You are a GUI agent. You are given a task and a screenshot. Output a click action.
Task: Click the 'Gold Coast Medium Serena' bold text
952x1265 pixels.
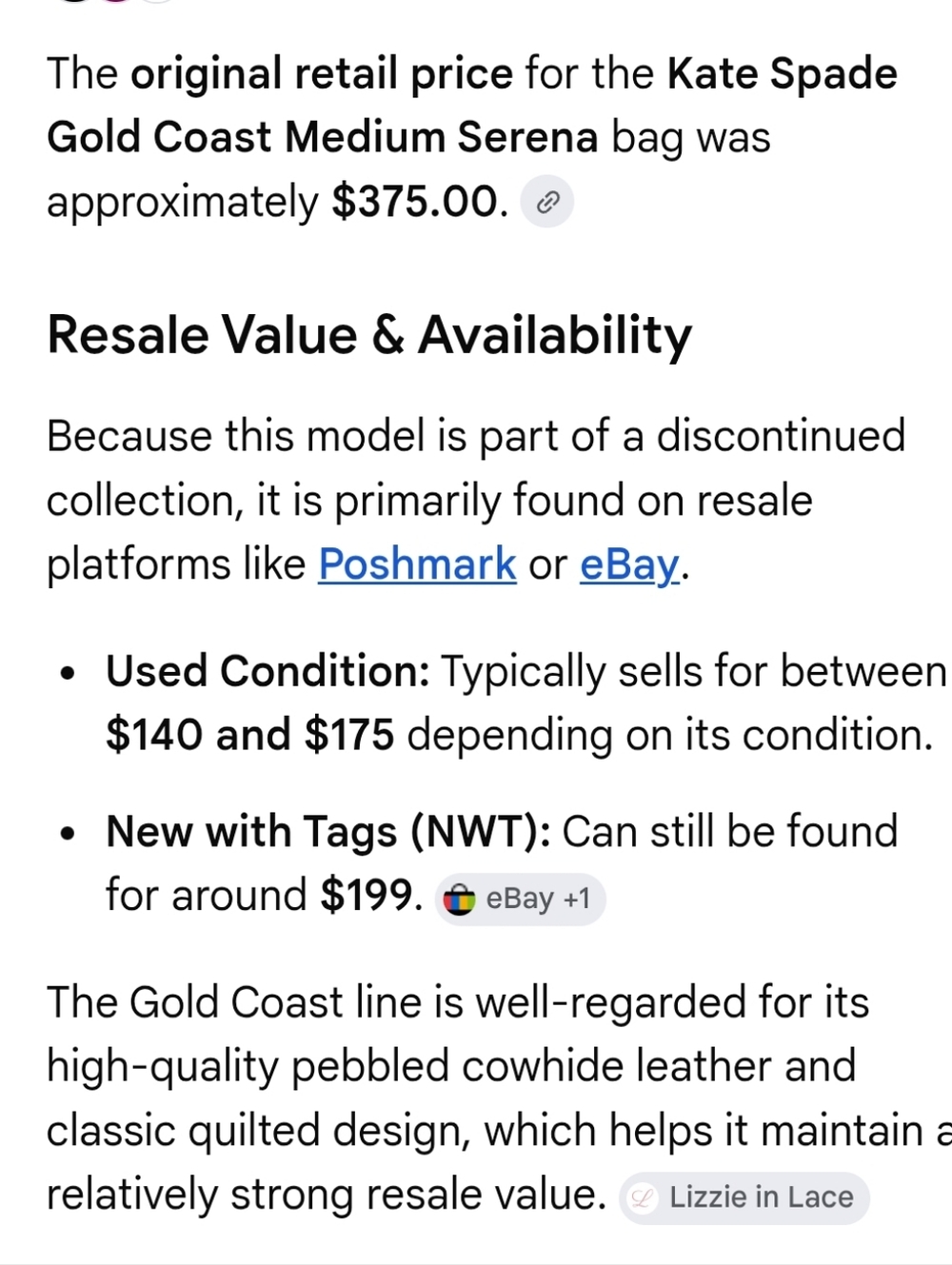click(323, 137)
